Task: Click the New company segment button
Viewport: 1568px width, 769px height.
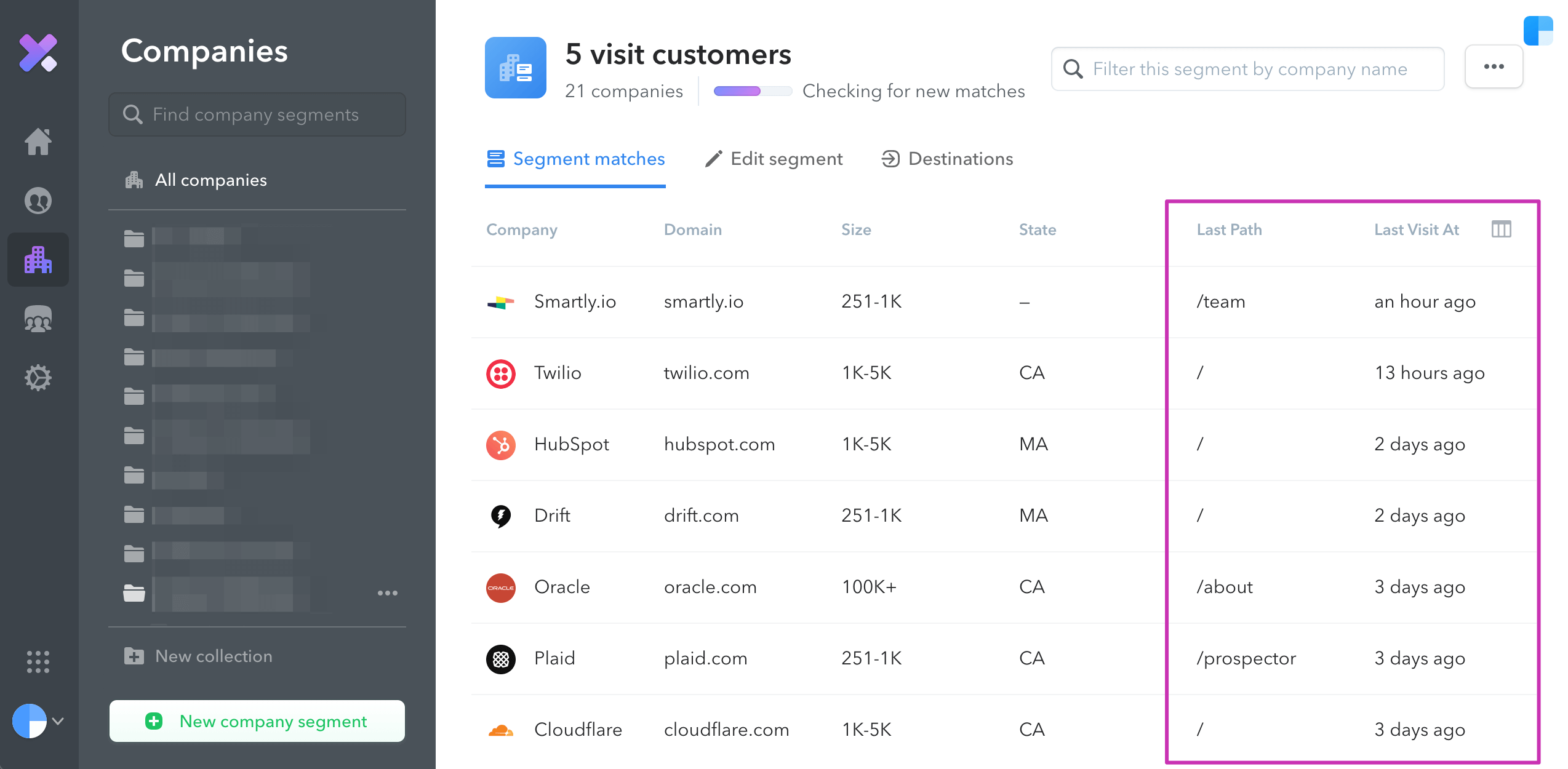Action: [x=257, y=721]
